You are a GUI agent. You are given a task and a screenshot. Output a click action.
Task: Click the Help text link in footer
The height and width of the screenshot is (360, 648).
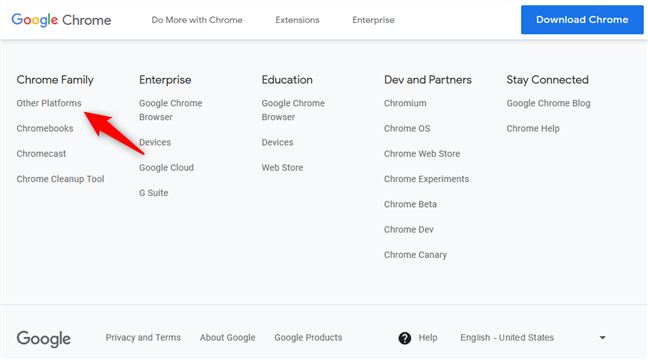[x=428, y=337]
